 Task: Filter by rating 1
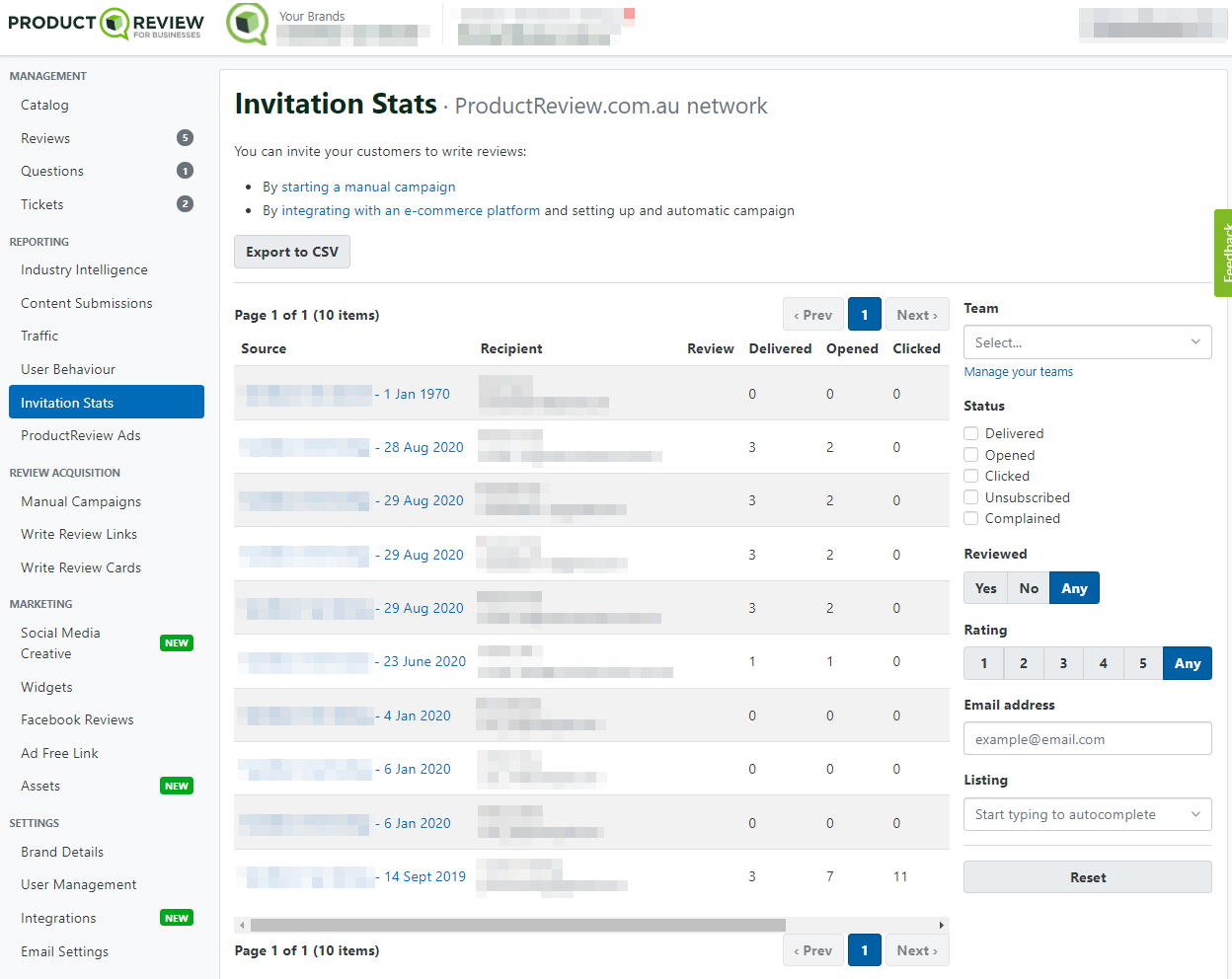coord(984,663)
